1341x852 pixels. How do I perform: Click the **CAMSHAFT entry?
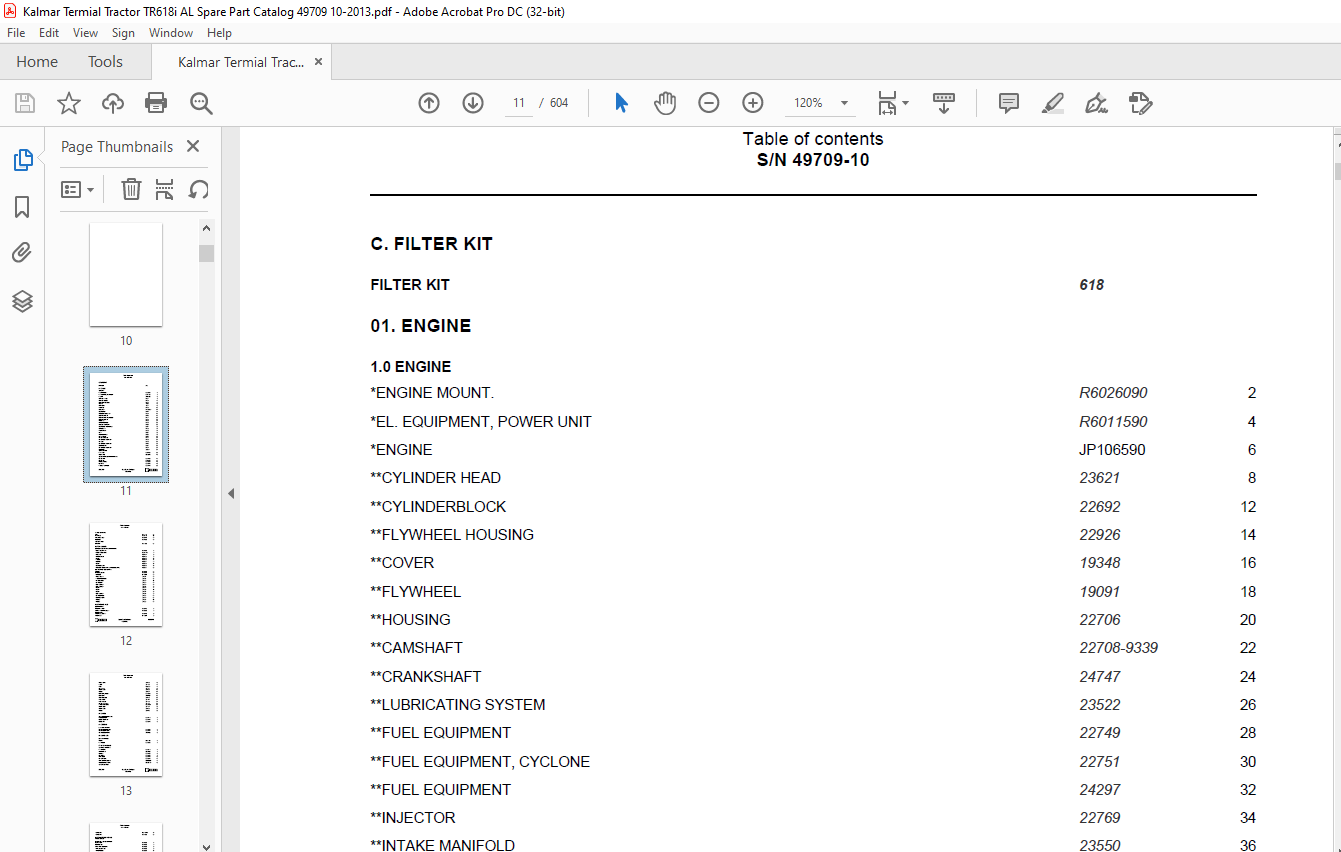[416, 648]
